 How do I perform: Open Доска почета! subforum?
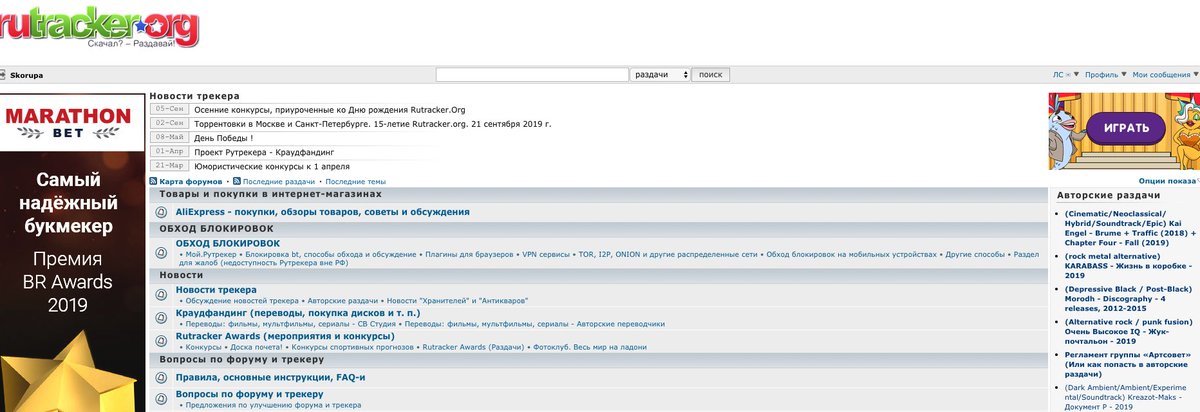(x=257, y=347)
